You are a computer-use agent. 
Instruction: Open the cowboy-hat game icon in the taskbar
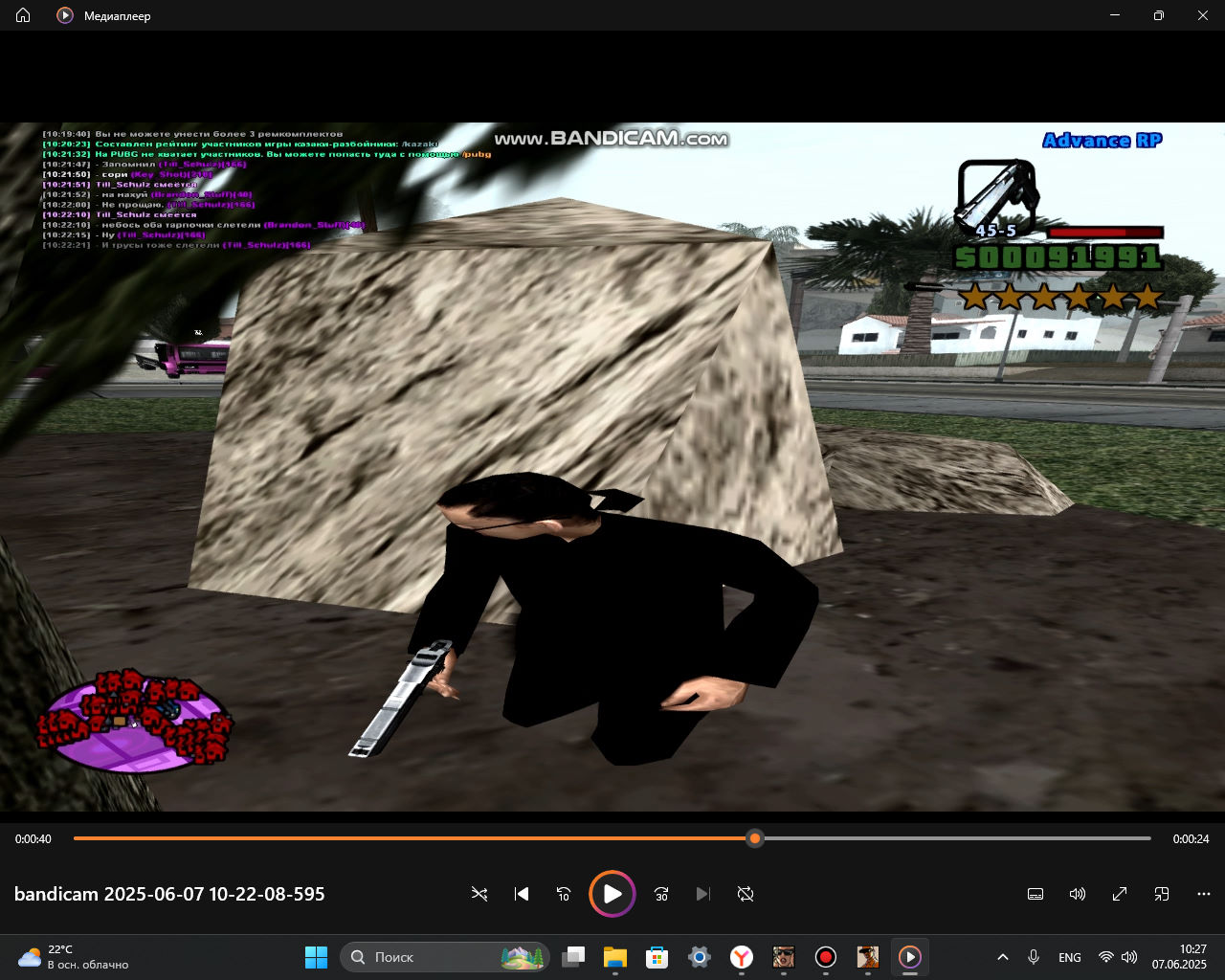pyautogui.click(x=868, y=957)
